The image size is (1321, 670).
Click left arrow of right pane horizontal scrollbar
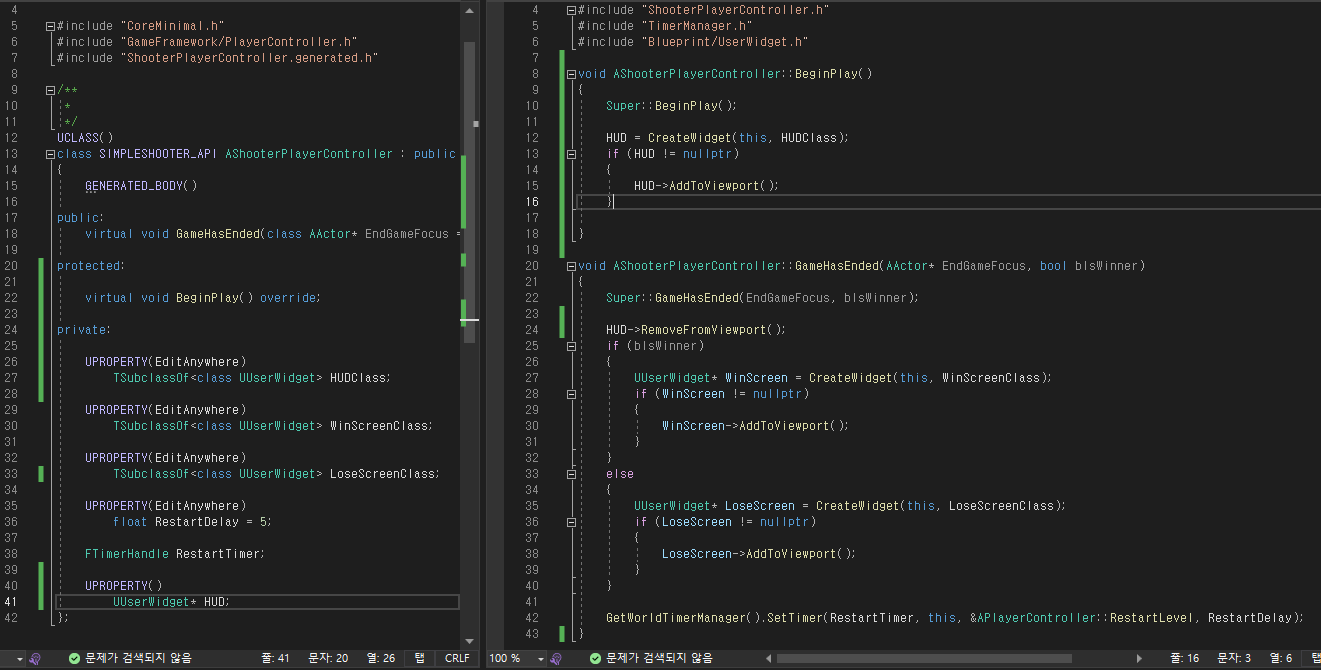pos(769,658)
